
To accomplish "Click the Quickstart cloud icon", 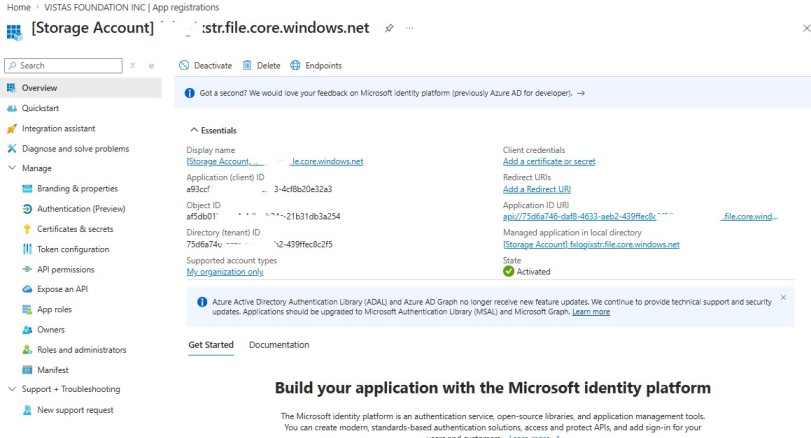I will pyautogui.click(x=11, y=108).
